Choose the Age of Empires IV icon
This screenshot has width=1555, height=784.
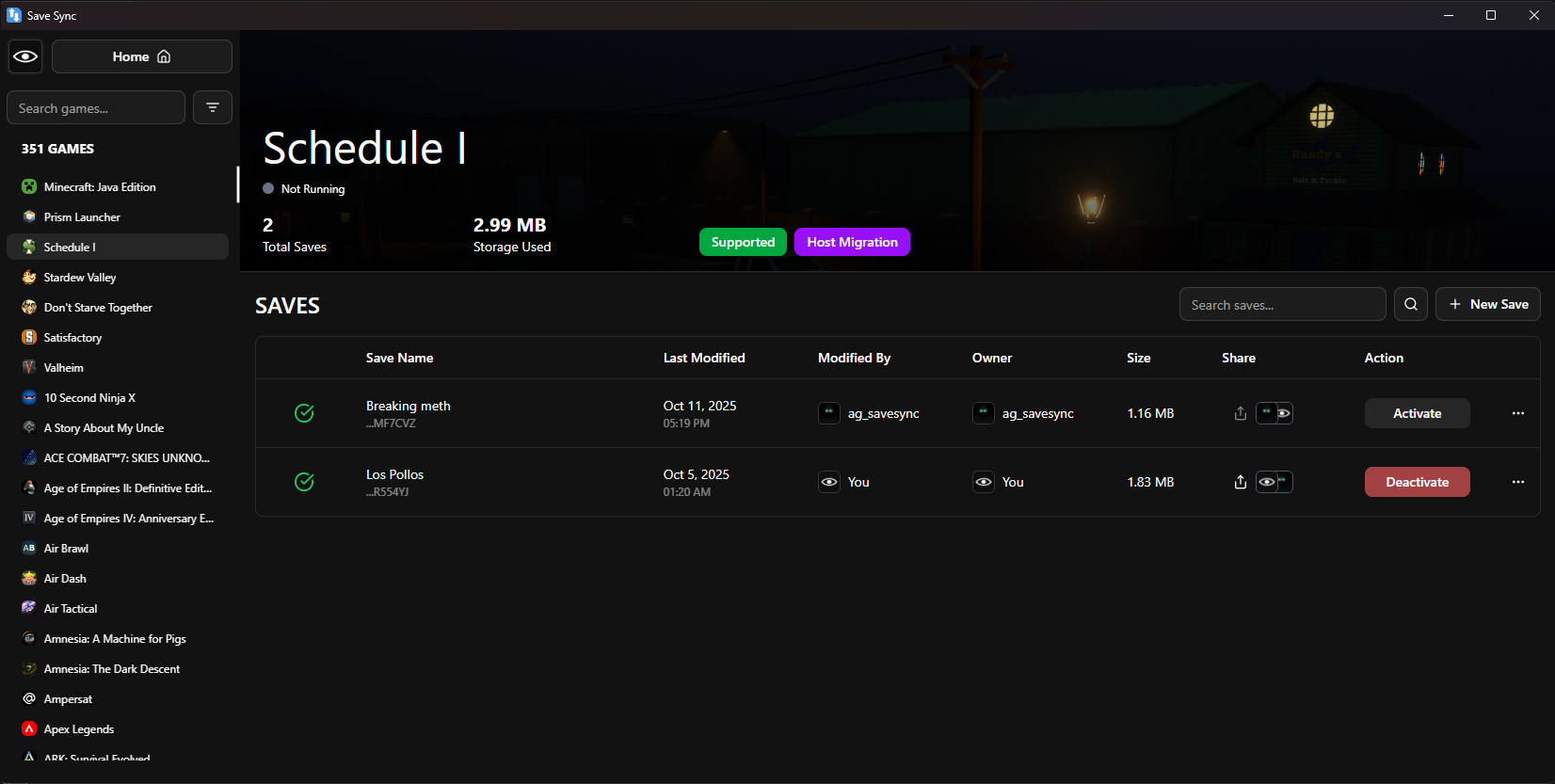(x=29, y=518)
